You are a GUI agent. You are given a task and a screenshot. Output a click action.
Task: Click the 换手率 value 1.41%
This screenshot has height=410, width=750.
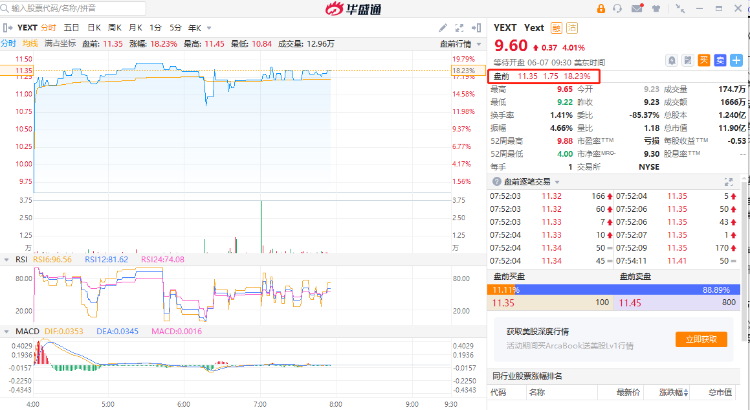pos(561,115)
